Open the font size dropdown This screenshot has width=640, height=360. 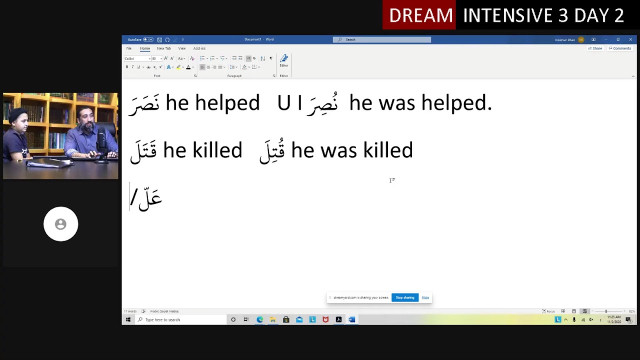157,59
